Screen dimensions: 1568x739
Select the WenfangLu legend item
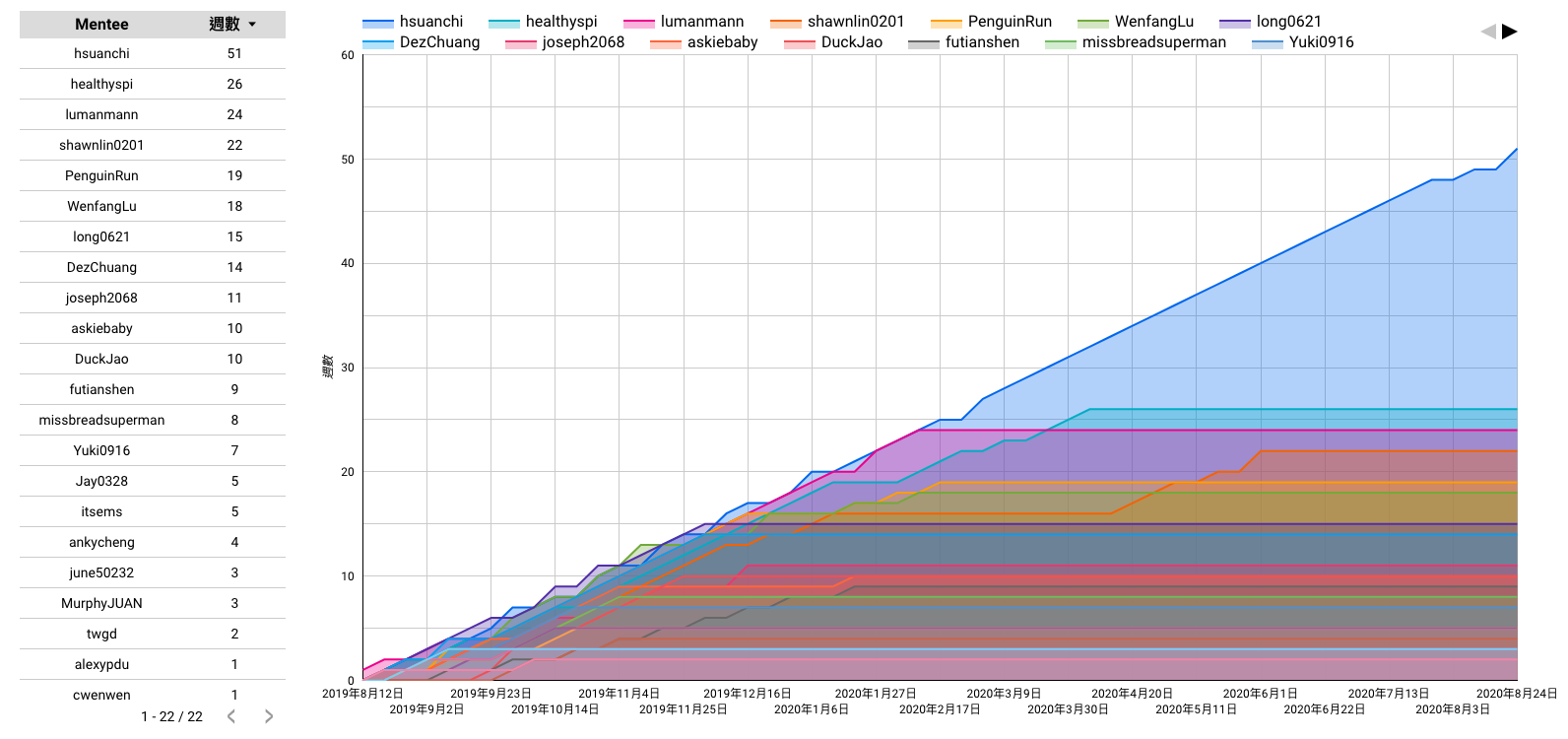tap(1136, 22)
